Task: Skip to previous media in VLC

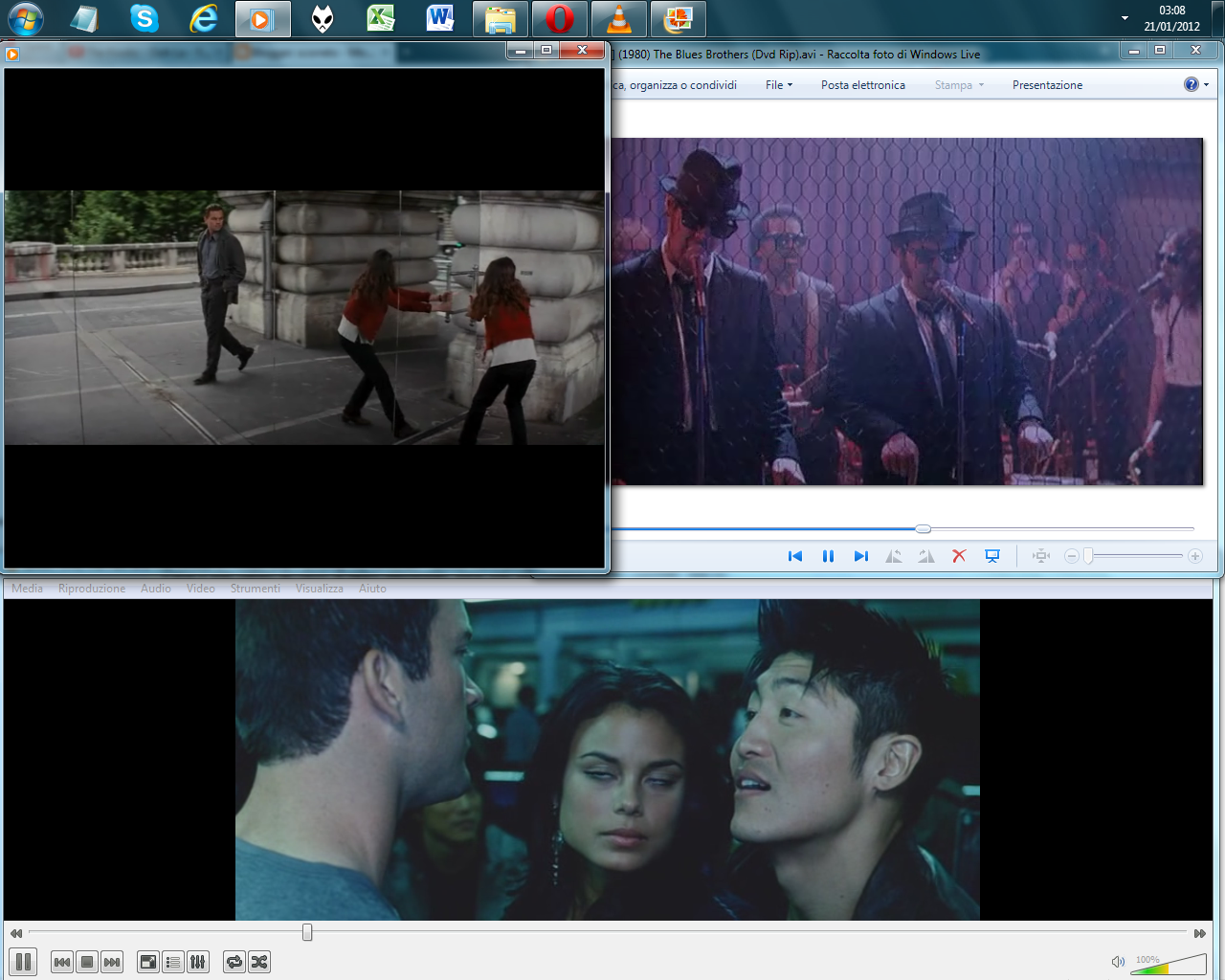Action: pos(62,962)
